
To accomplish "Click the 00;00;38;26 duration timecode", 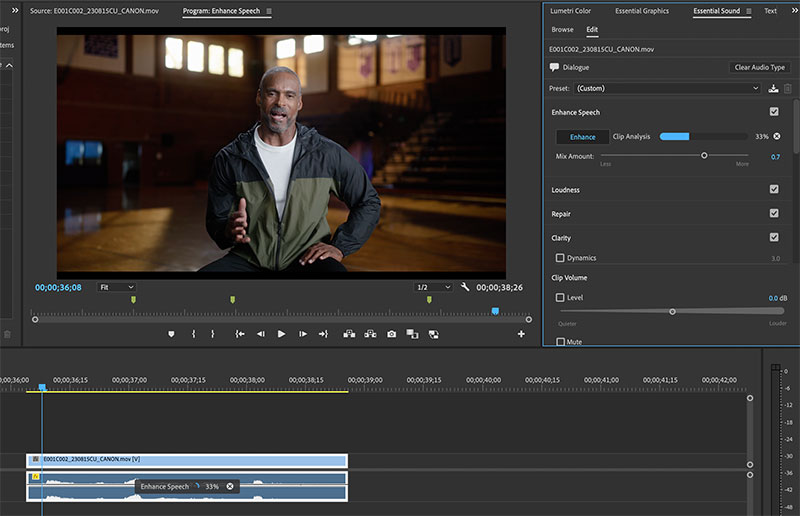I will [499, 287].
